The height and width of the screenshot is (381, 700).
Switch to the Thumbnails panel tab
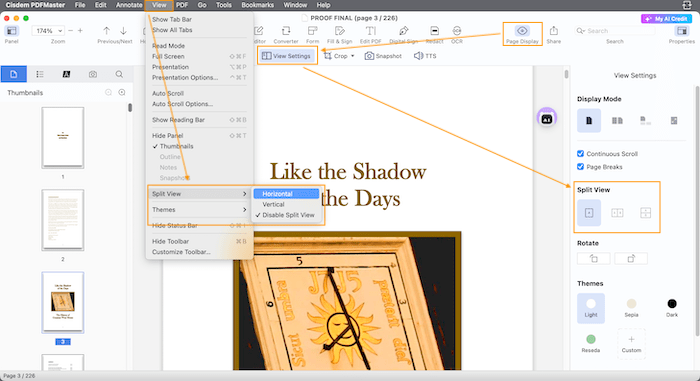click(14, 74)
